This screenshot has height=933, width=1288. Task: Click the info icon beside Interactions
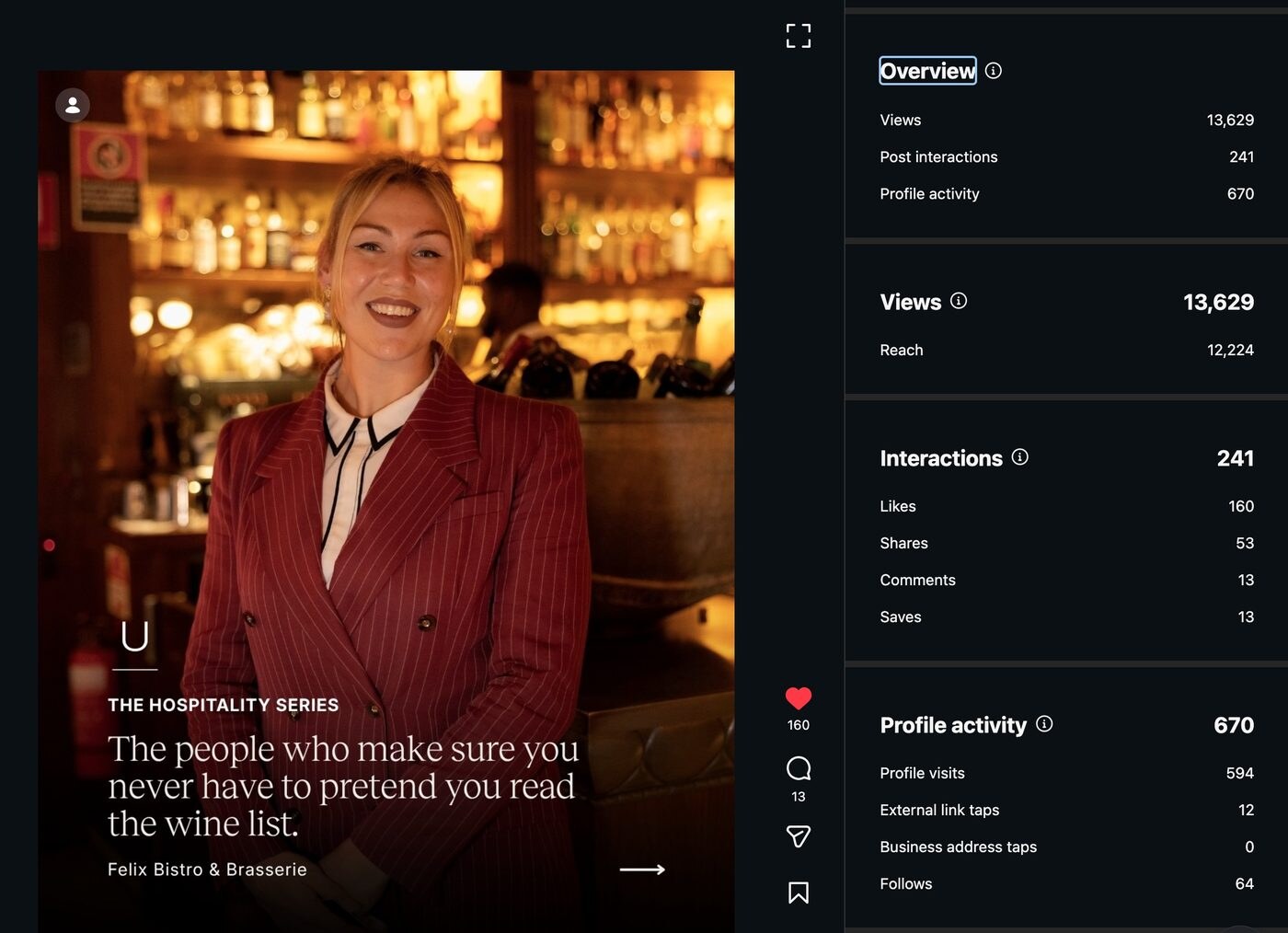[x=1020, y=457]
